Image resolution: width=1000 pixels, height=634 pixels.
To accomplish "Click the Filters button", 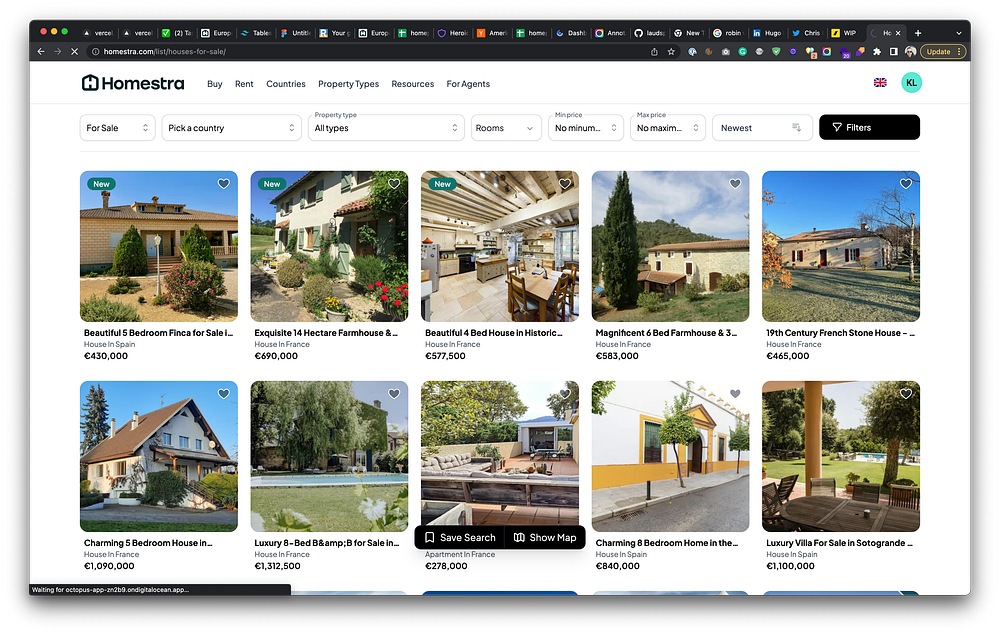I will tap(869, 128).
